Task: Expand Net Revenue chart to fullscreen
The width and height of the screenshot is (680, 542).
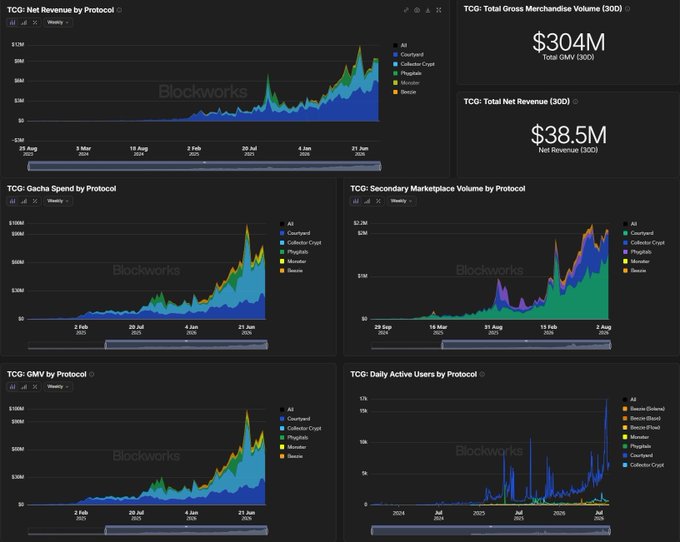Action: [x=438, y=10]
